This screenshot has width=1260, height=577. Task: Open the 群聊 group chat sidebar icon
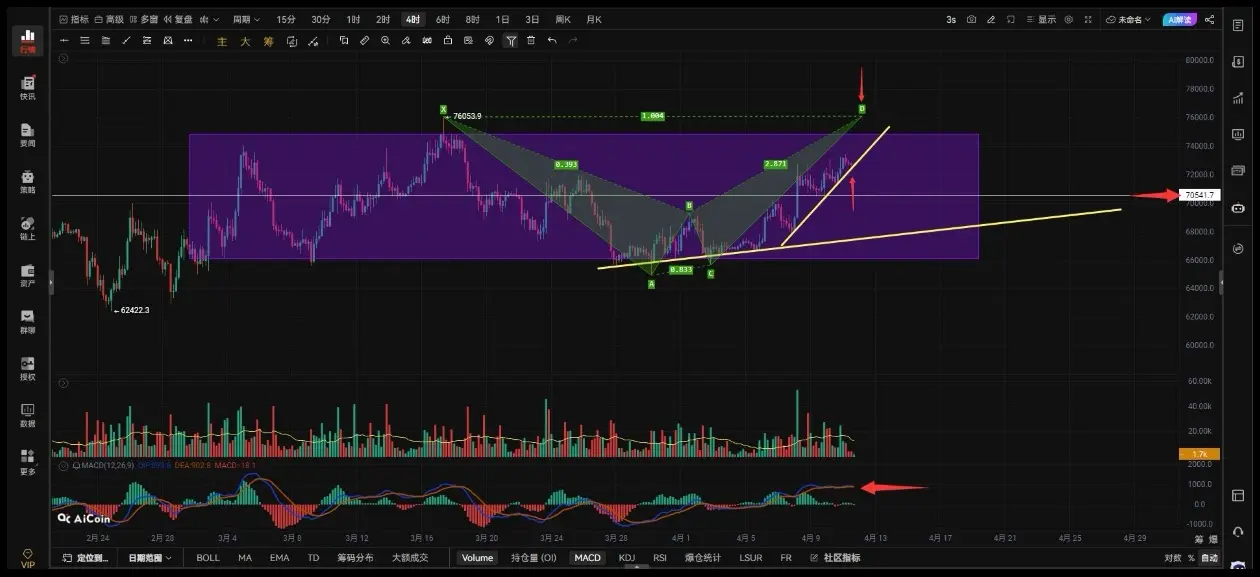tap(27, 321)
